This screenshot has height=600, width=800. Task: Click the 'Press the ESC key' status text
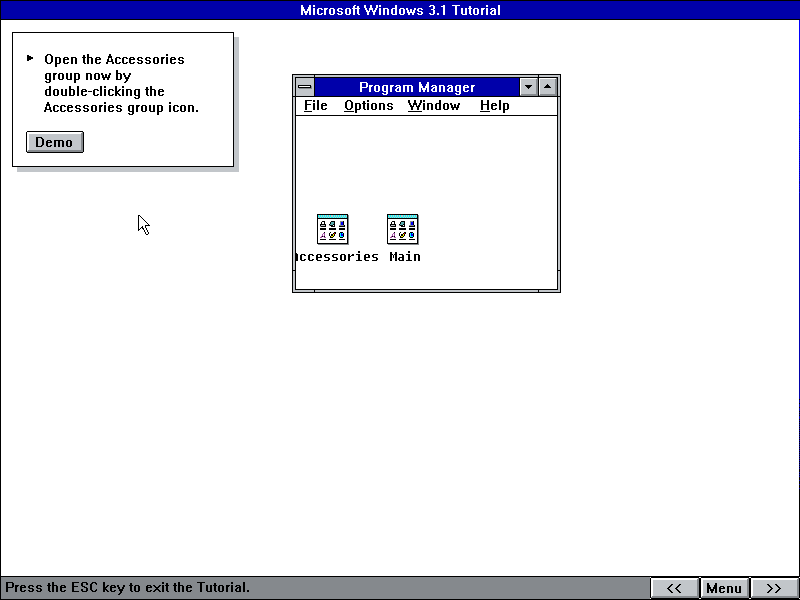(x=128, y=587)
